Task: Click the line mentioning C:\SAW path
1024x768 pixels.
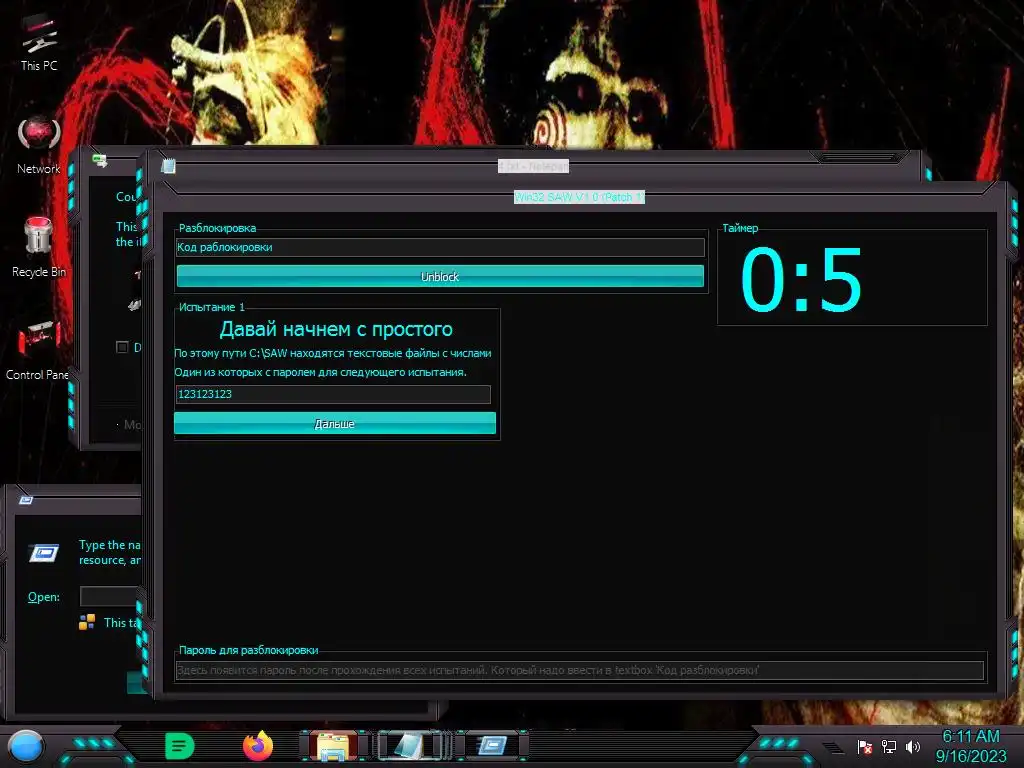Action: [332, 353]
